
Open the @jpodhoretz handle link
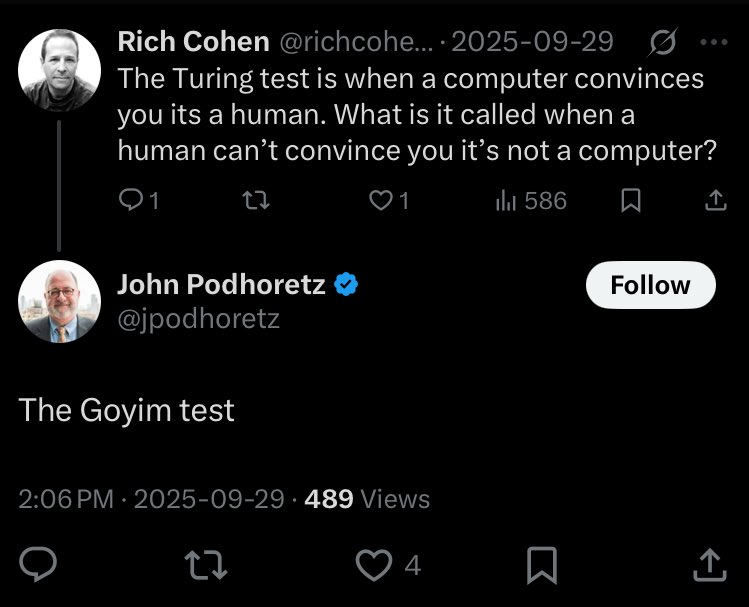tap(198, 319)
